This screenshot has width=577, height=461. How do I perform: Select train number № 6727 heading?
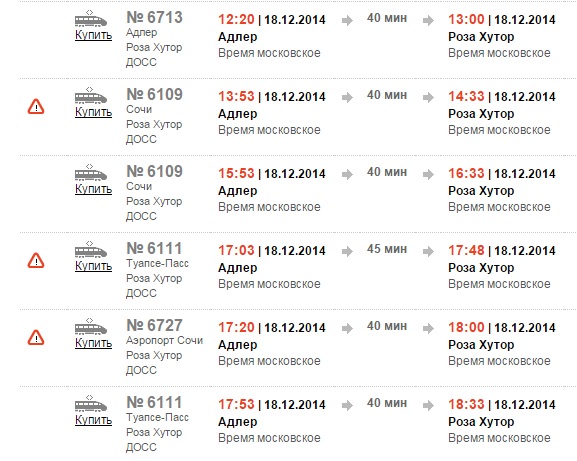click(155, 325)
